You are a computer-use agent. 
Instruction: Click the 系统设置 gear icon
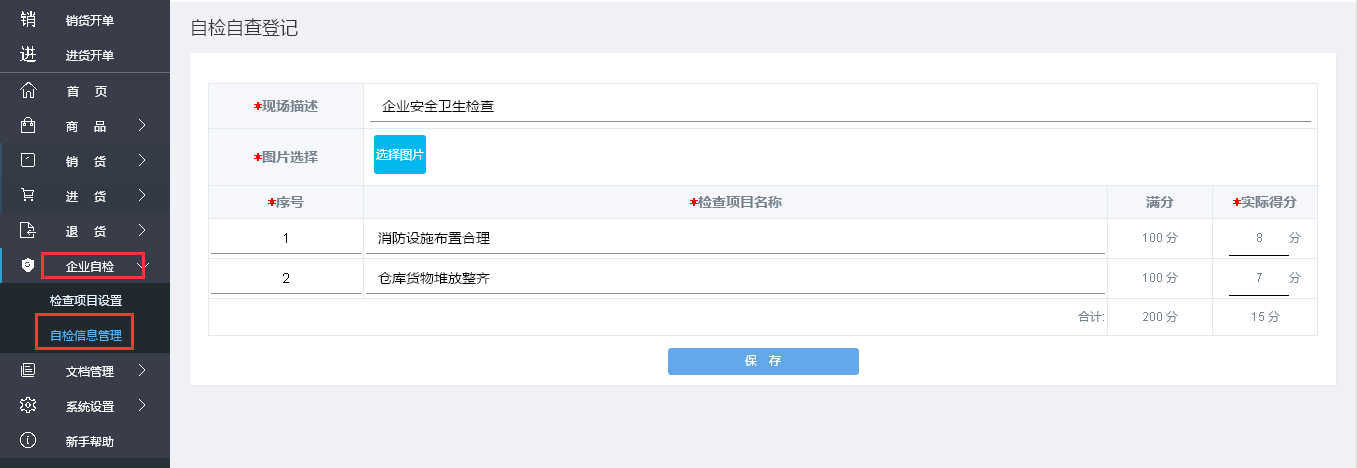[x=28, y=406]
